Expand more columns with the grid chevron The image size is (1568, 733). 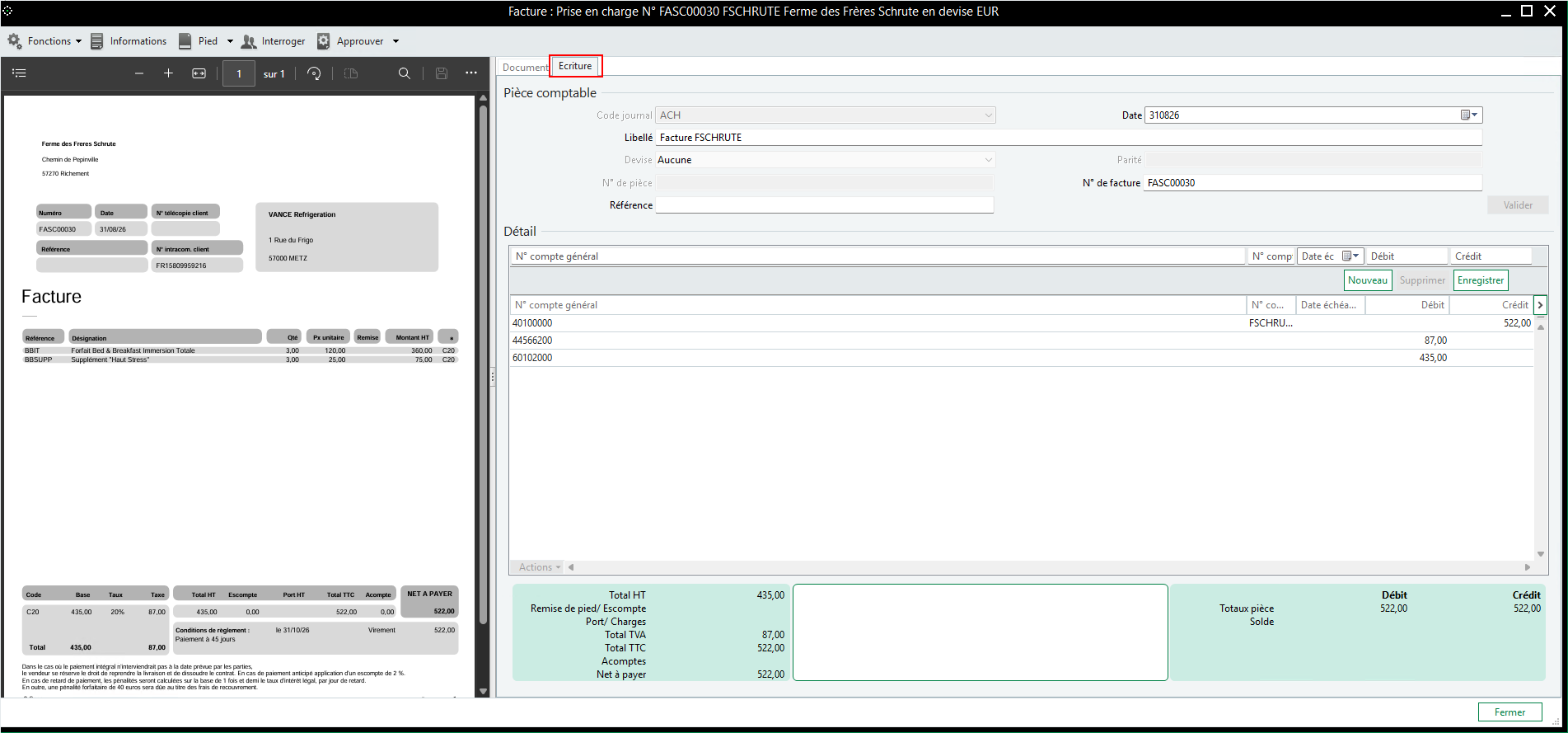1540,305
